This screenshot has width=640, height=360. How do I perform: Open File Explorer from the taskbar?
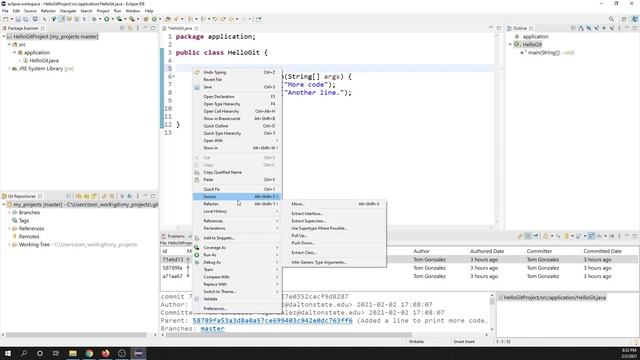[x=73, y=353]
